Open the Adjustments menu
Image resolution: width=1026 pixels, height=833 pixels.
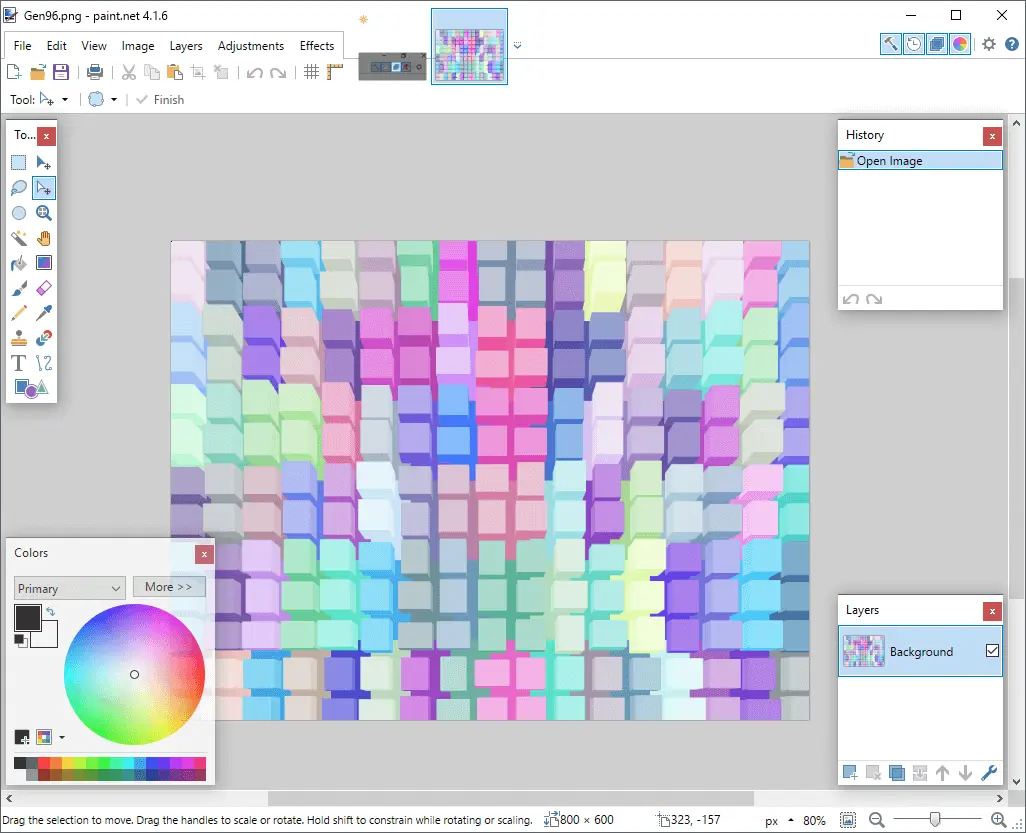coord(251,46)
